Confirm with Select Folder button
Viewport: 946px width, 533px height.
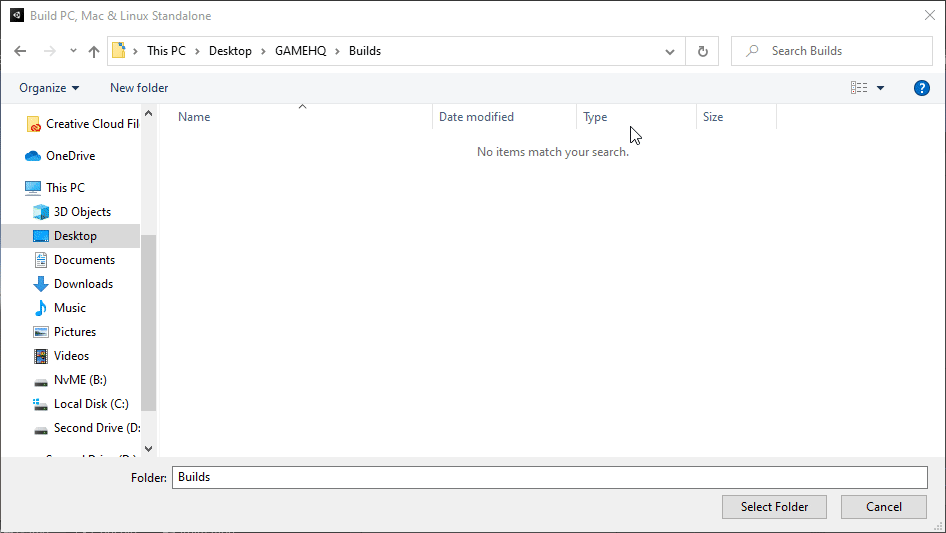(x=774, y=507)
